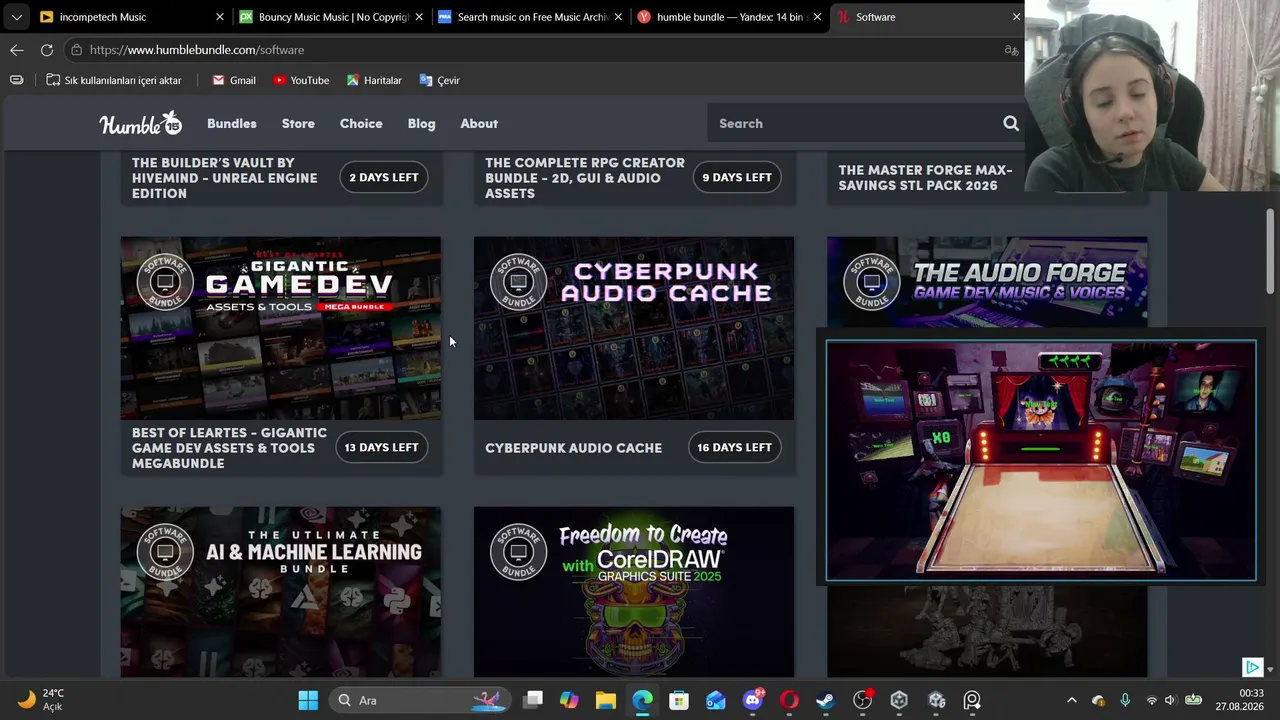Open the Cyberpunk Audio Cache title link
This screenshot has height=720, width=1280.
click(x=574, y=448)
